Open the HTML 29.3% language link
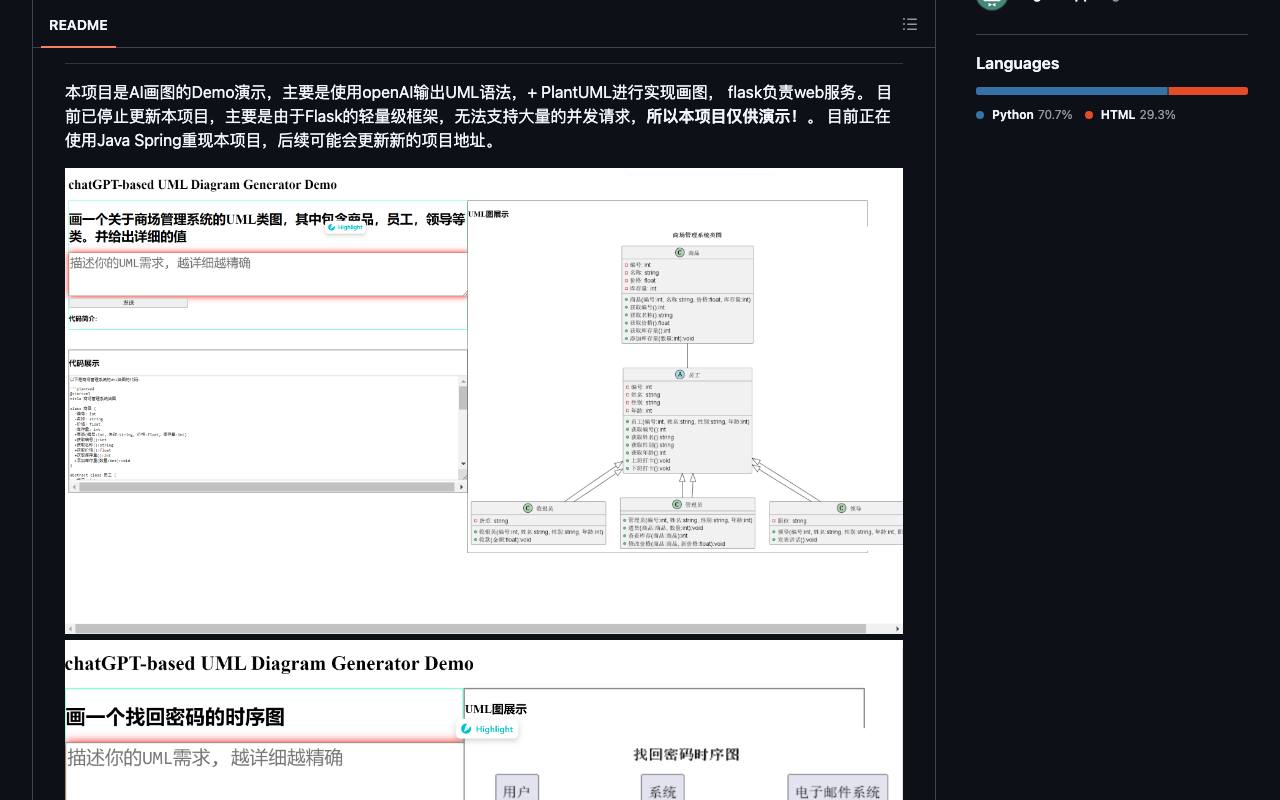1280x800 pixels. click(1130, 115)
